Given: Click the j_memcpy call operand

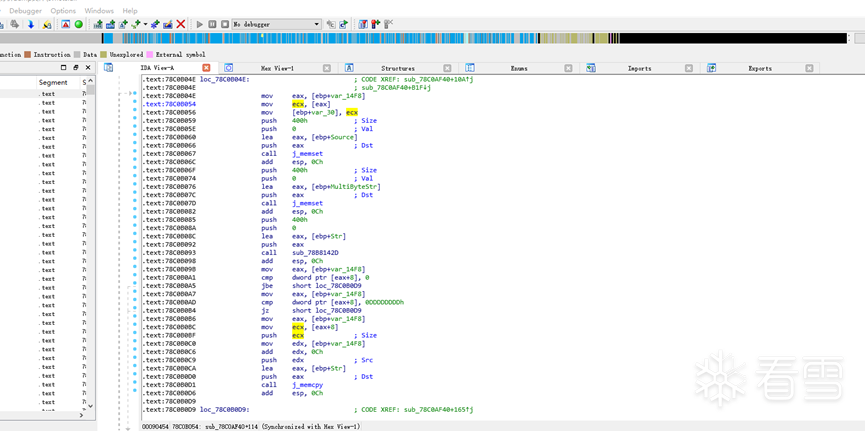Looking at the screenshot, I should 310,385.
